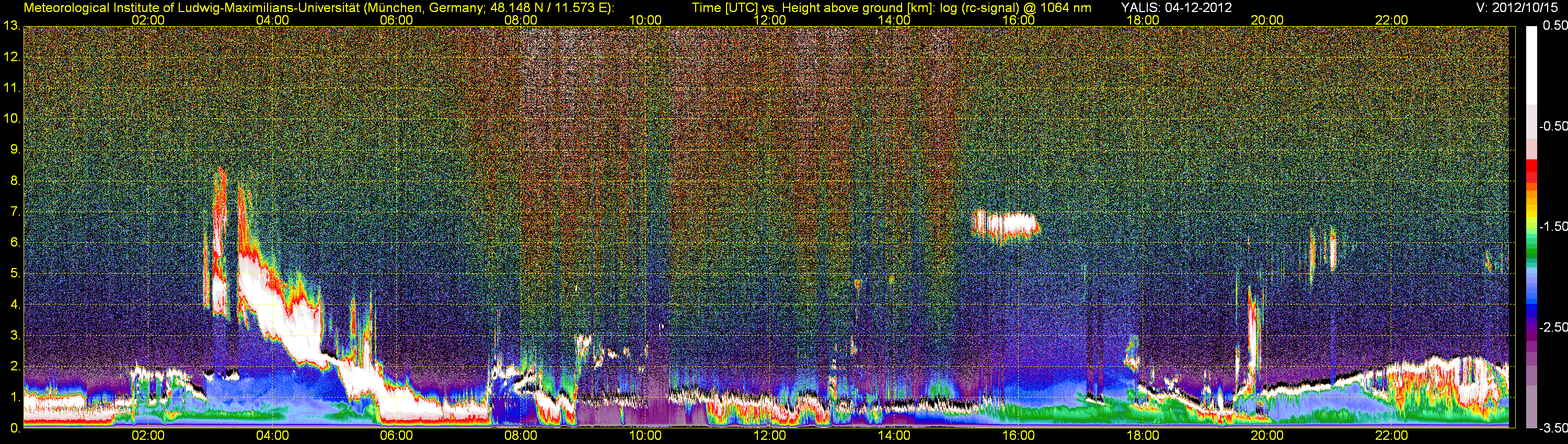The image size is (1568, 444).
Task: Click the Meteorological Institute header text
Action: click(318, 8)
